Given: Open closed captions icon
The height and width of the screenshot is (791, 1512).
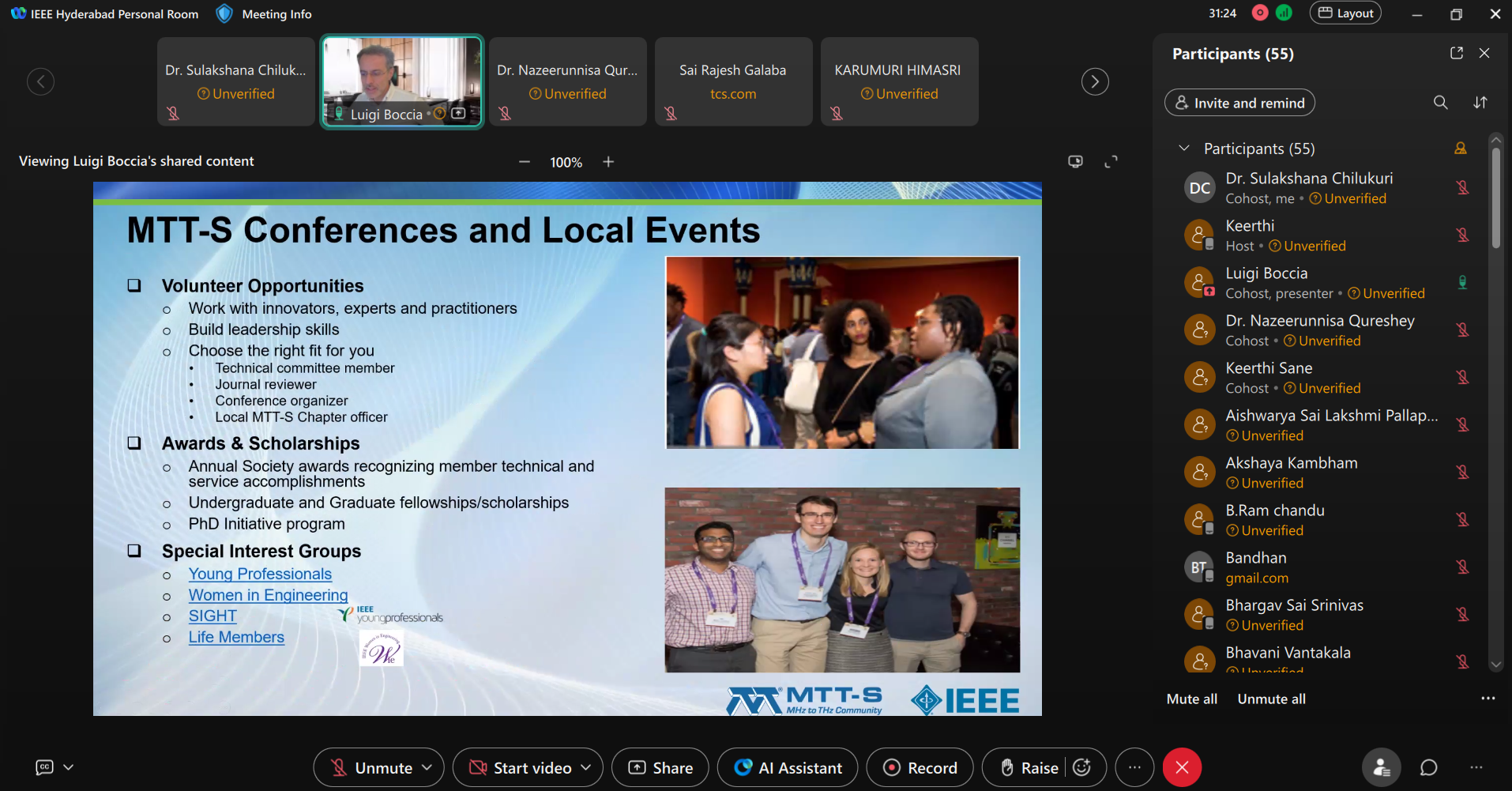Looking at the screenshot, I should [x=45, y=767].
